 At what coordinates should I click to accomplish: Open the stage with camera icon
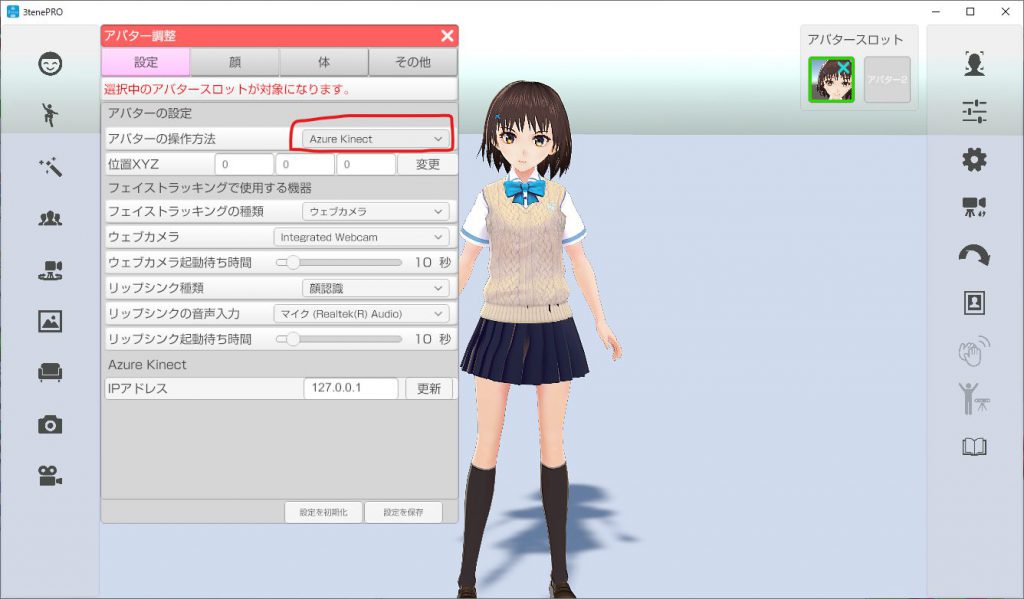50,270
